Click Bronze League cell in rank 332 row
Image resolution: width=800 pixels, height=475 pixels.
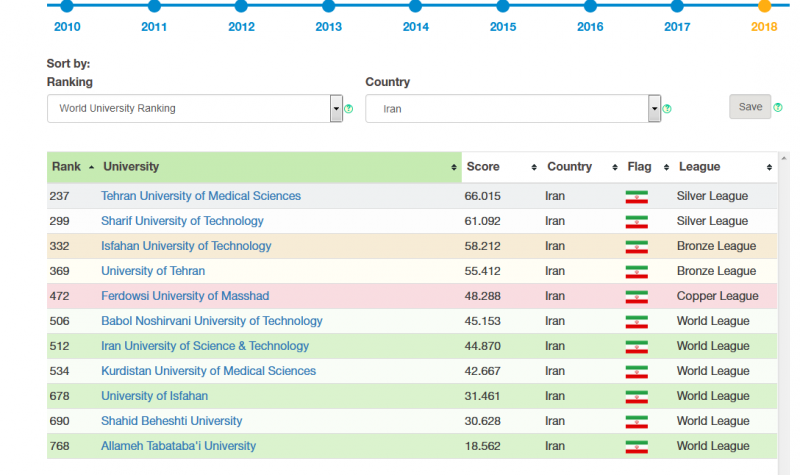pos(716,246)
